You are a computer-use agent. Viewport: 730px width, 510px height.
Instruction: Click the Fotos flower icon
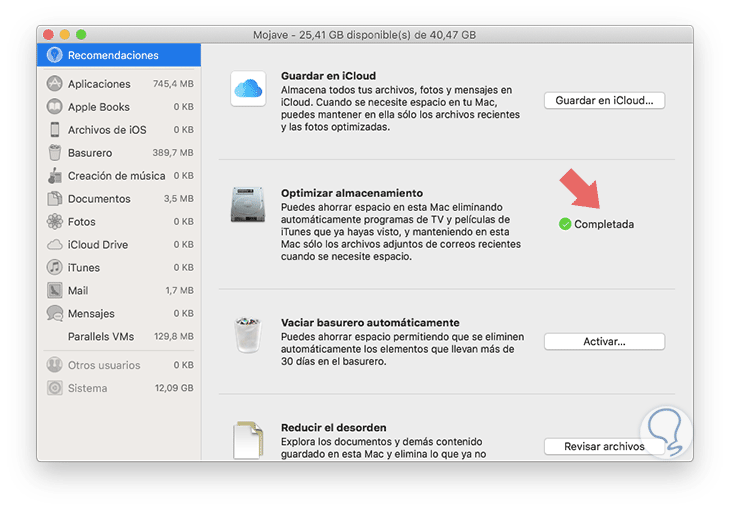click(x=54, y=221)
